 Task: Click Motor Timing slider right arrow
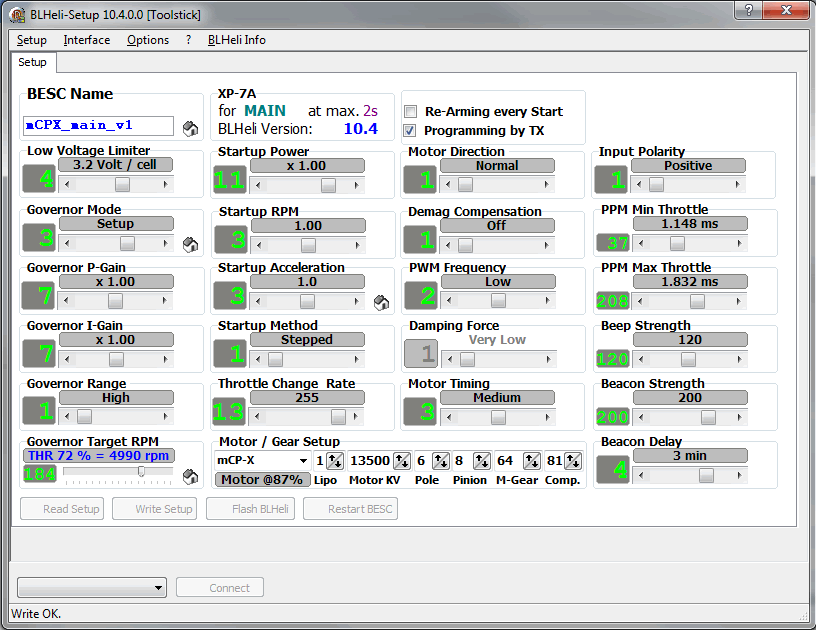pyautogui.click(x=547, y=417)
